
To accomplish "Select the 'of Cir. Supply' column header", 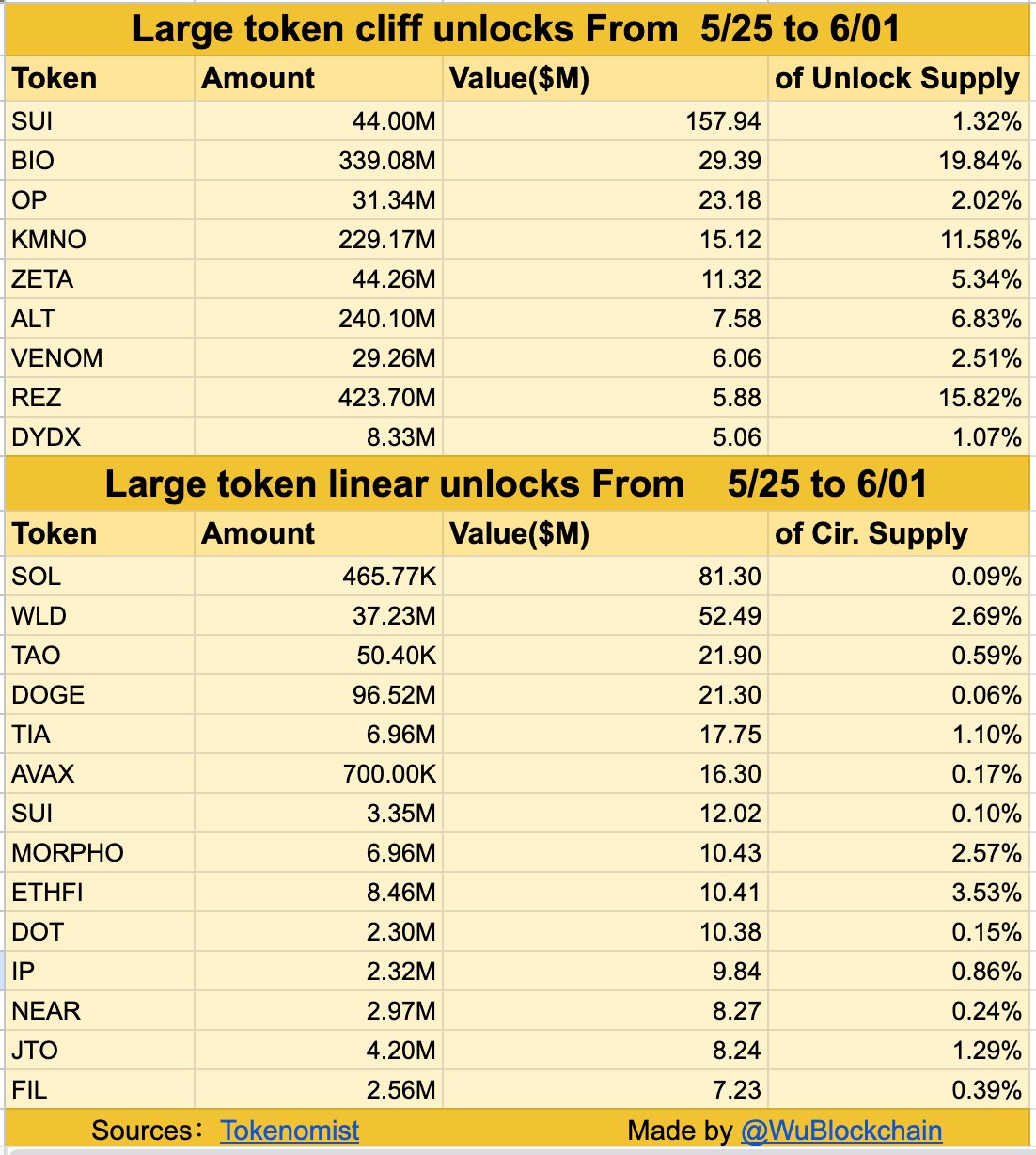I will pos(871,534).
